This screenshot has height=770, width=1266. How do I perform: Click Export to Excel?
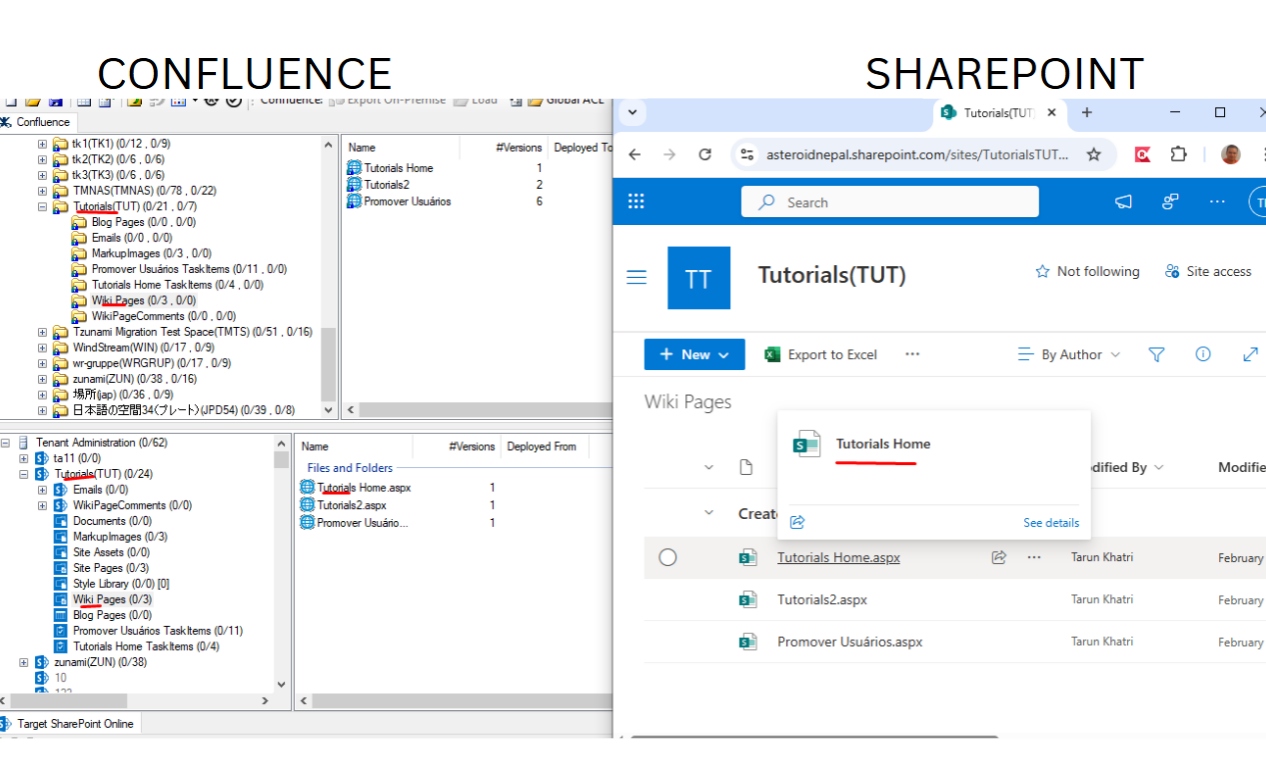click(820, 354)
